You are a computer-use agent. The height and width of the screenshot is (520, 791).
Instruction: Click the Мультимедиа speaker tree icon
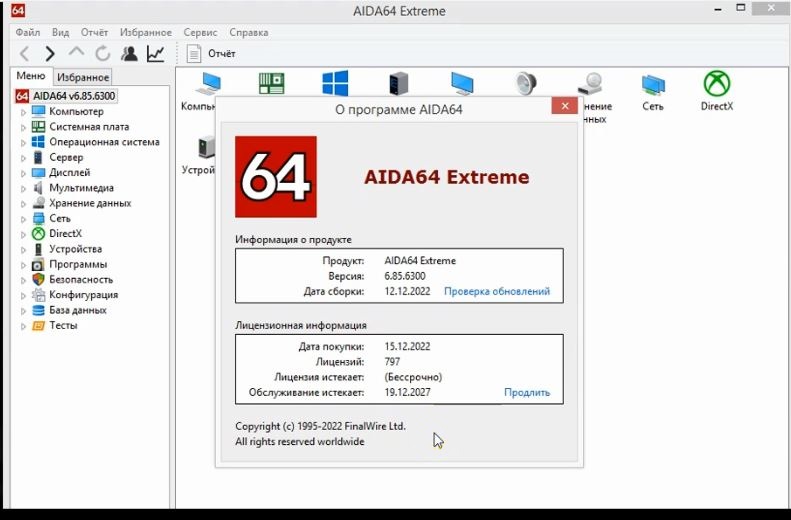(38, 188)
